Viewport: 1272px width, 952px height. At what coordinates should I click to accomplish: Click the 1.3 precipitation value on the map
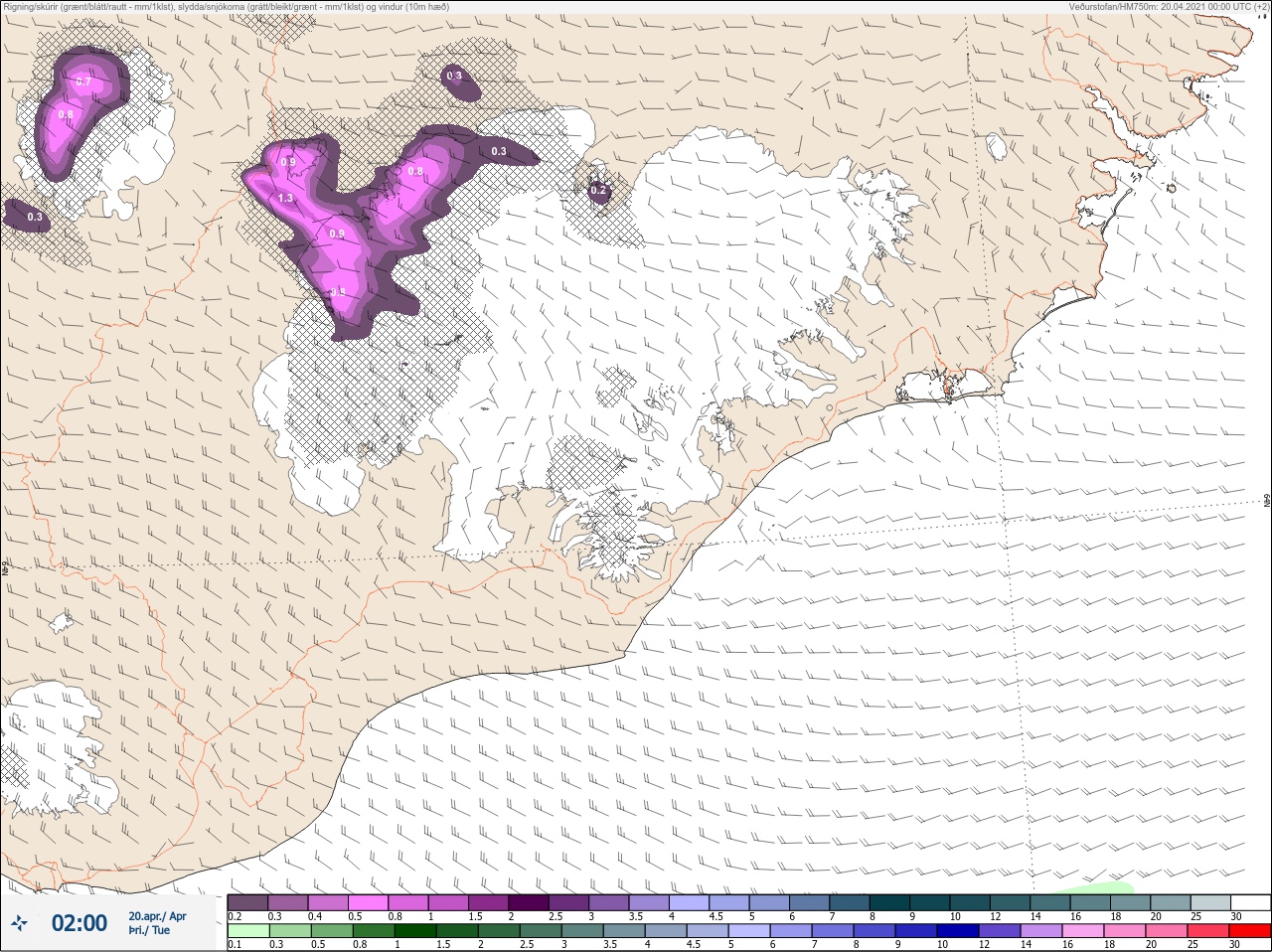[285, 199]
